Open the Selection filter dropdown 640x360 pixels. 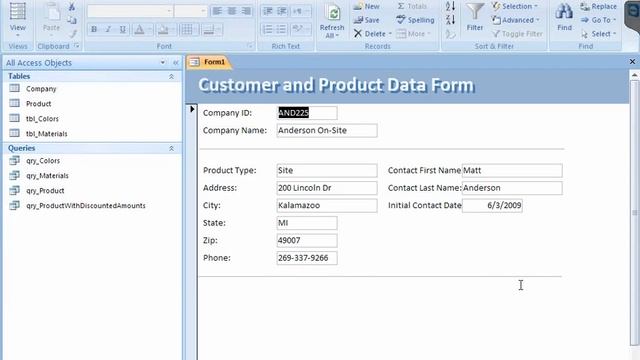click(515, 7)
